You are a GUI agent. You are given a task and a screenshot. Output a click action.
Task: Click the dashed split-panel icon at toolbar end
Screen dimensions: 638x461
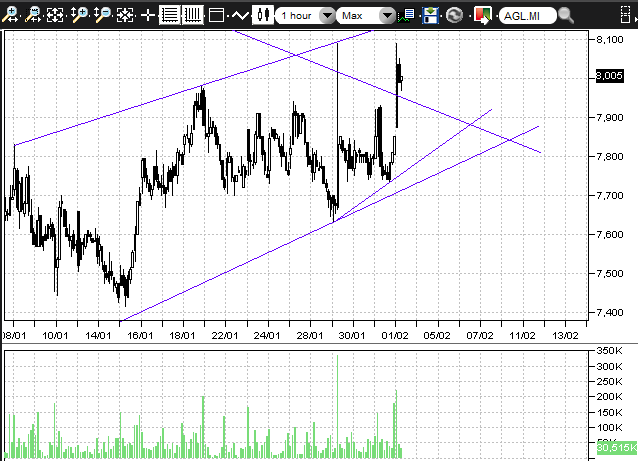(625, 15)
